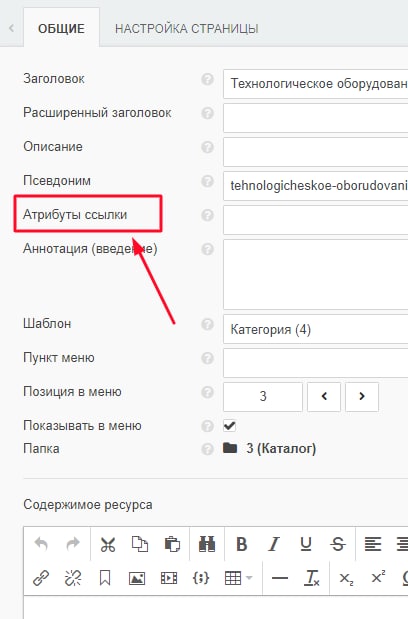Uncheck the Показывать в меню checkbox
This screenshot has width=408, height=619.
pyautogui.click(x=229, y=426)
